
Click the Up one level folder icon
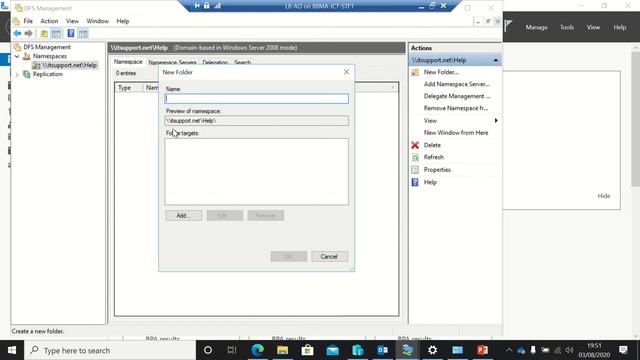point(44,33)
